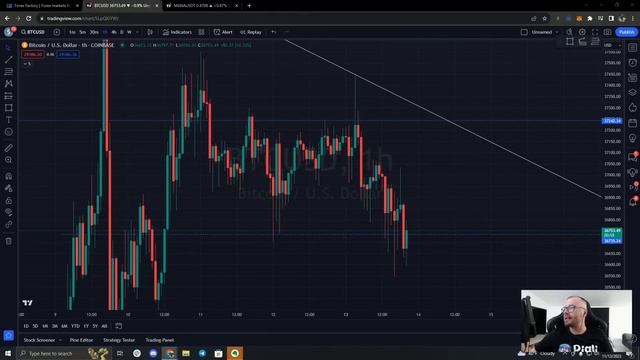Create an Alert from the toolbar
This screenshot has height=360, width=640.
point(223,32)
